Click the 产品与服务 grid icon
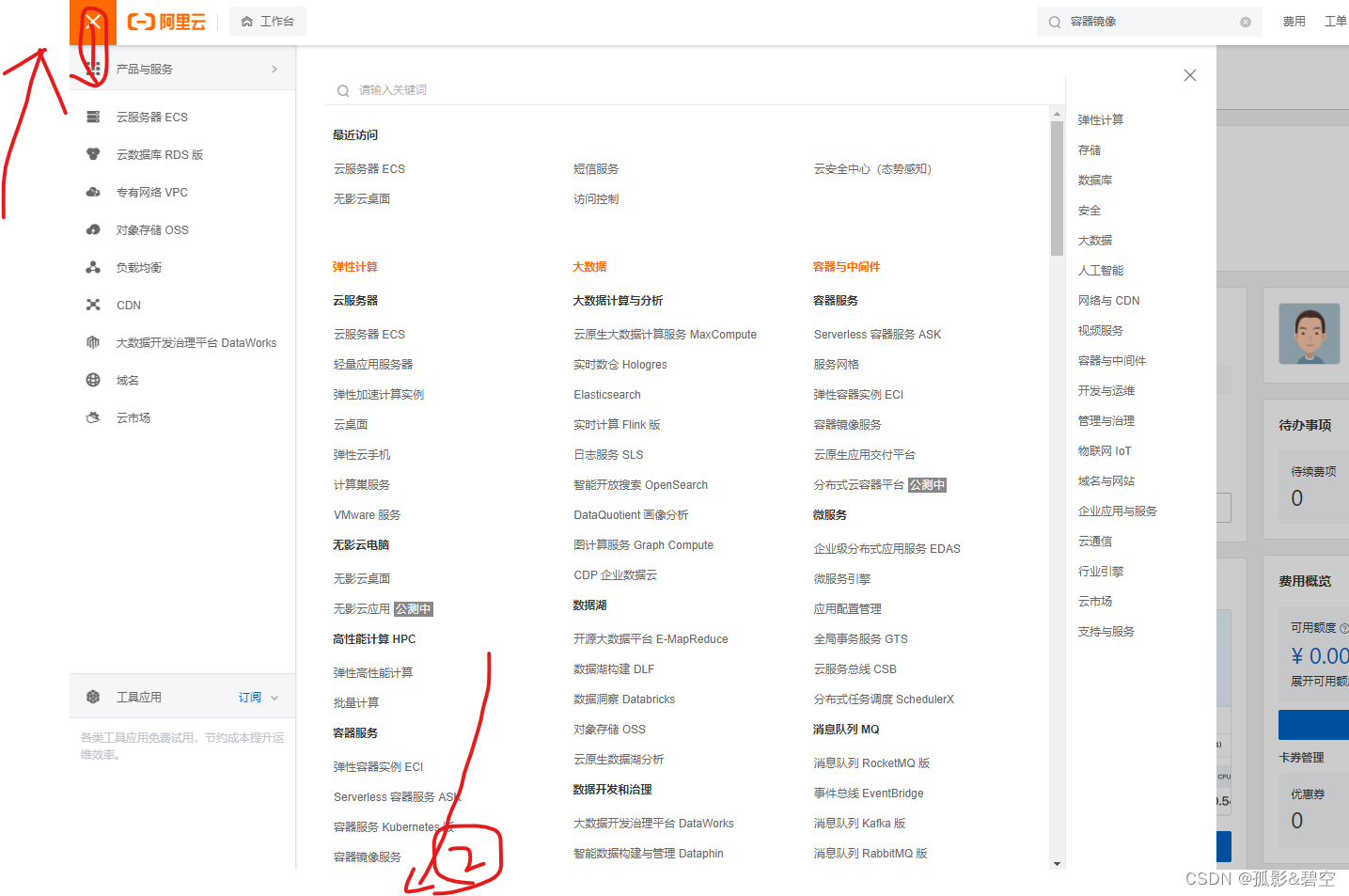Viewport: 1349px width, 896px height. 93,69
